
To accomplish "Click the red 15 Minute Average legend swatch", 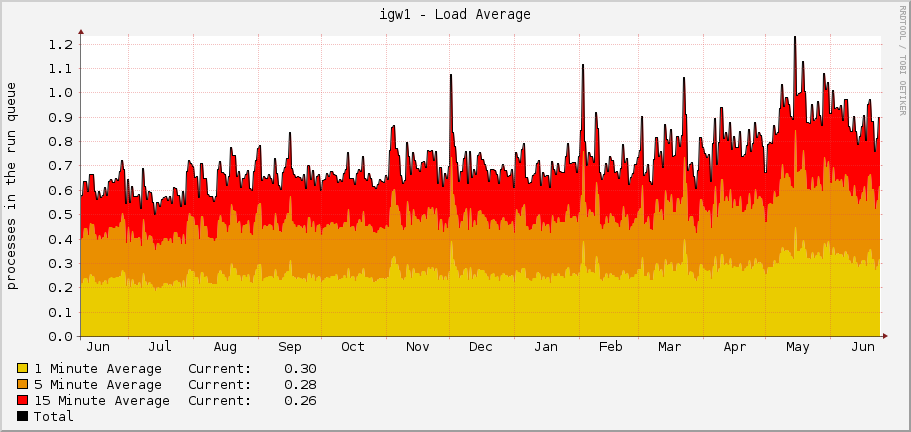I will click(23, 401).
